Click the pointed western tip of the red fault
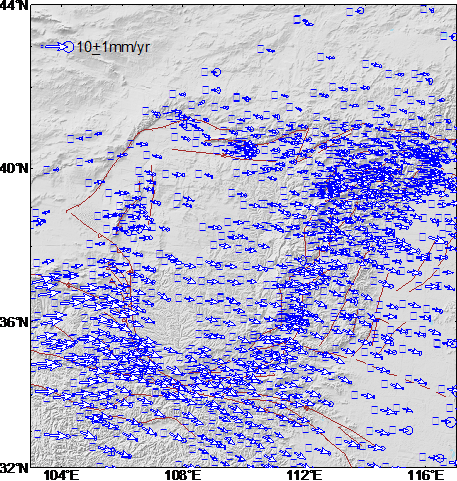This screenshot has height=481, width=457. point(67,211)
